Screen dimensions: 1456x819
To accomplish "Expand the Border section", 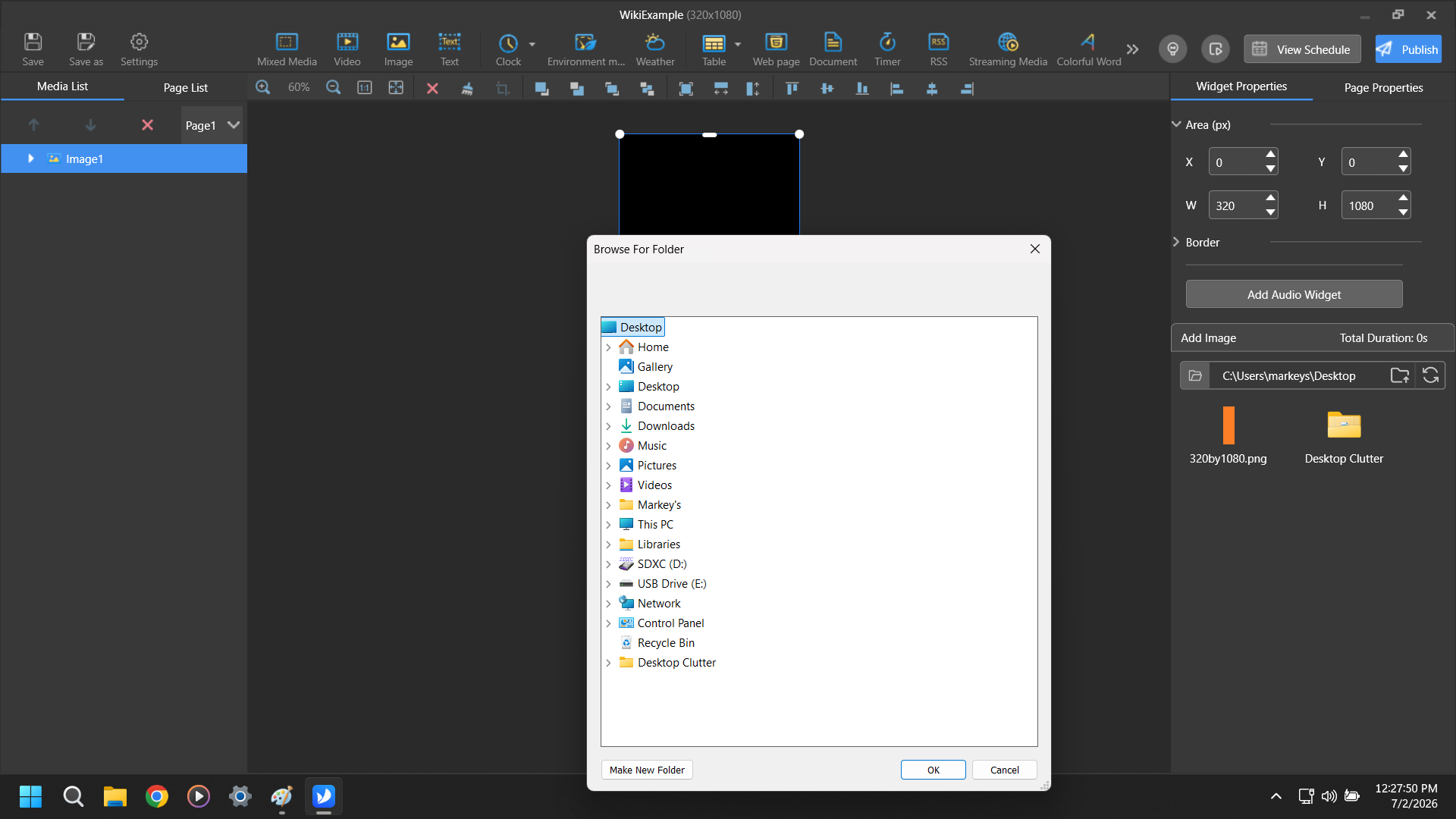I will [x=1176, y=242].
